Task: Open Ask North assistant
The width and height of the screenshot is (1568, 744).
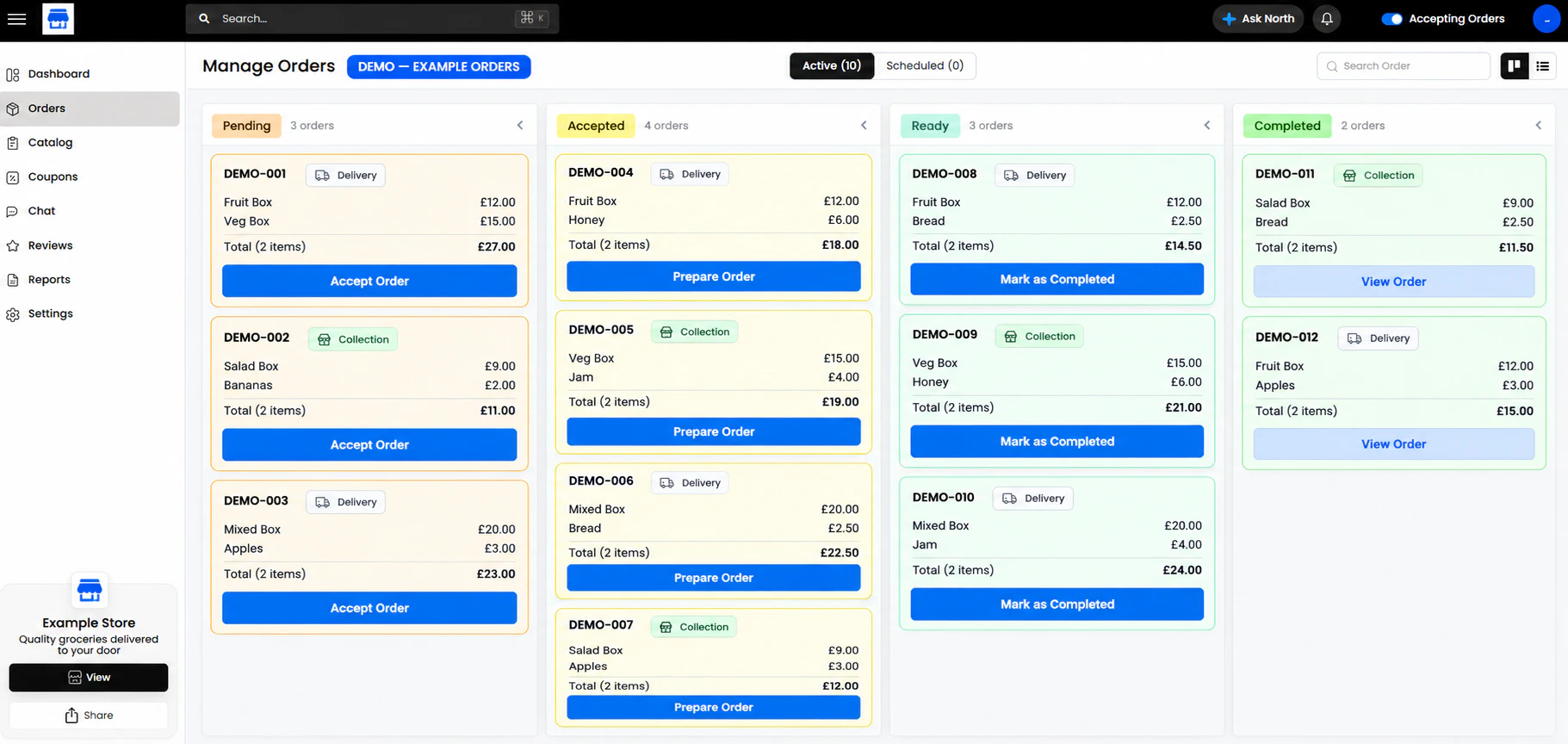Action: [1258, 18]
